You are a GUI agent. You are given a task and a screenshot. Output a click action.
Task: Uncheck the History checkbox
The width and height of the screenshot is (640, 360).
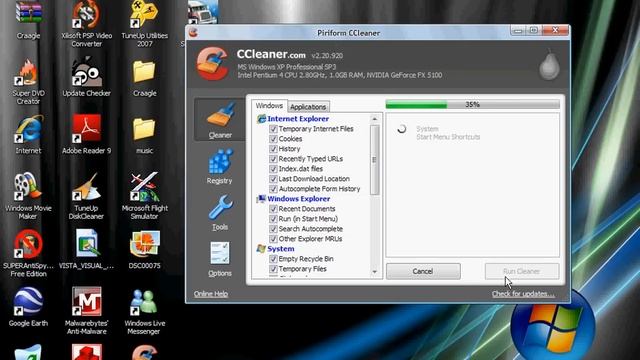click(x=273, y=149)
